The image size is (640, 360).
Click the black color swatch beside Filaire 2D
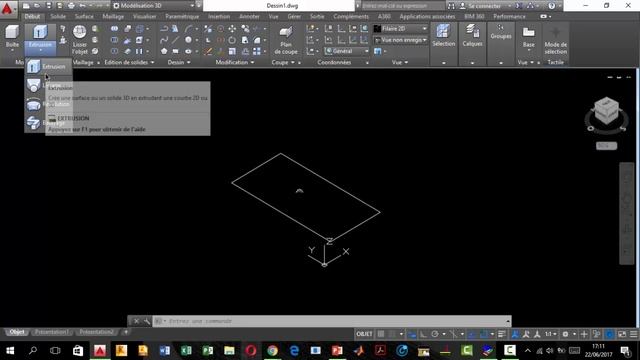378,29
